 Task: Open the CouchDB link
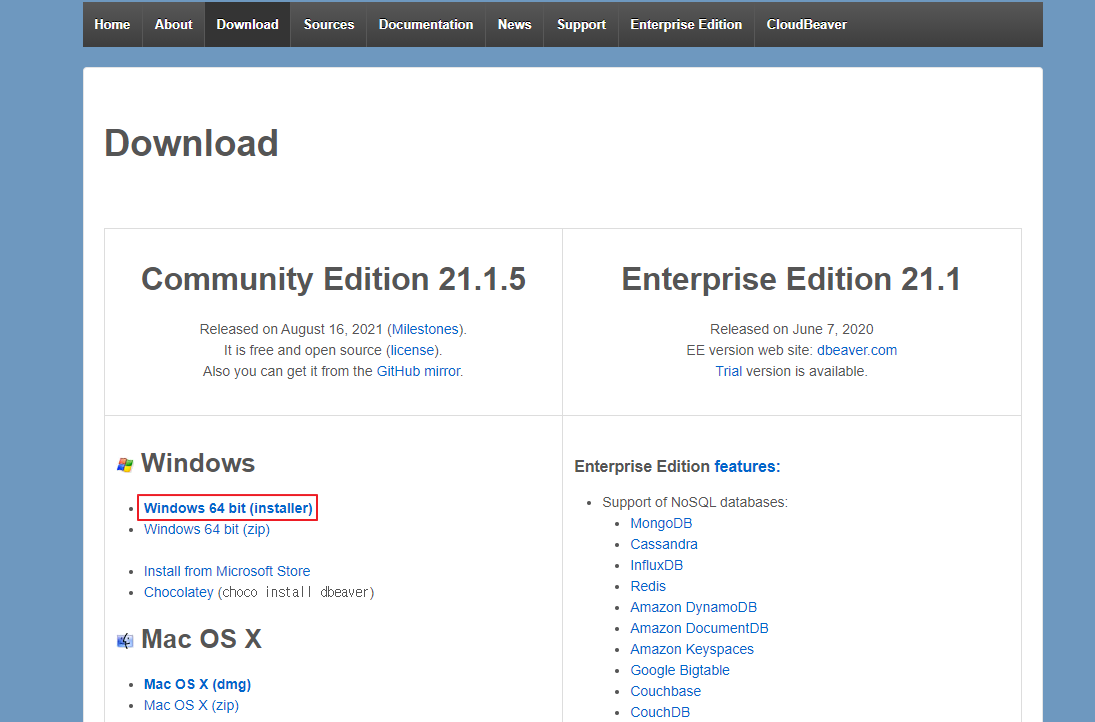[660, 712]
